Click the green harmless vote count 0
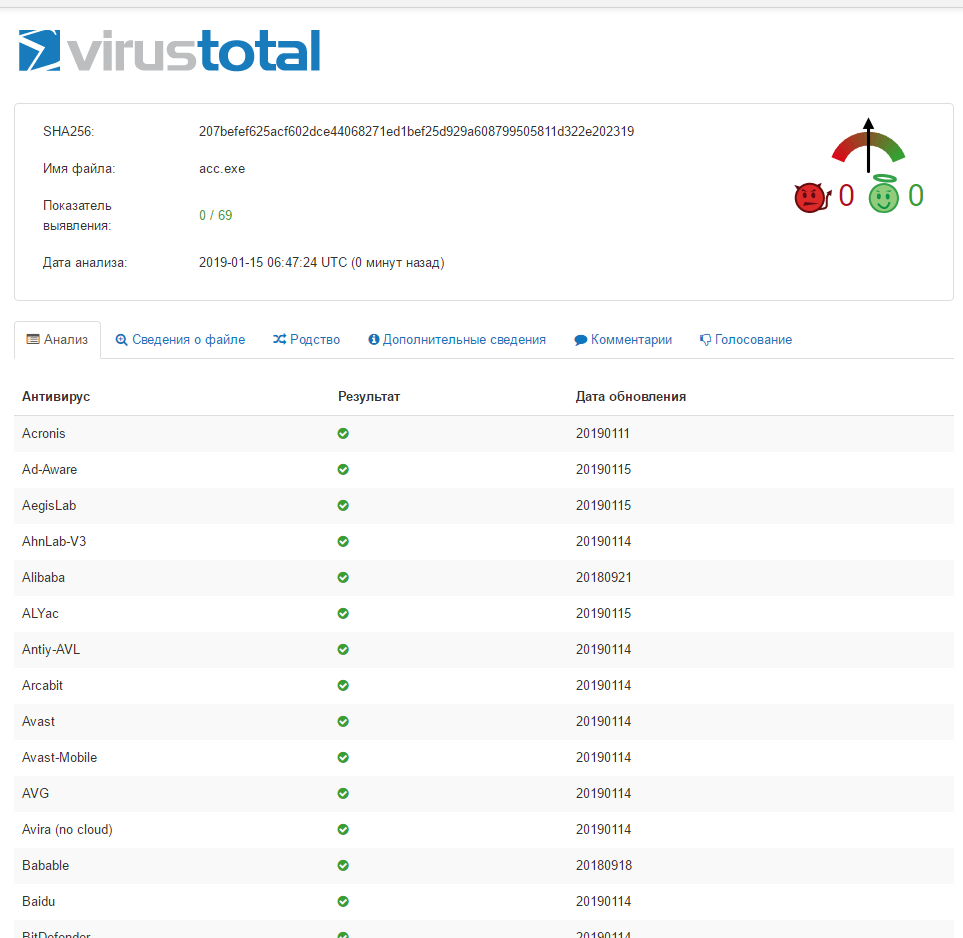The height and width of the screenshot is (938, 963). [x=916, y=196]
